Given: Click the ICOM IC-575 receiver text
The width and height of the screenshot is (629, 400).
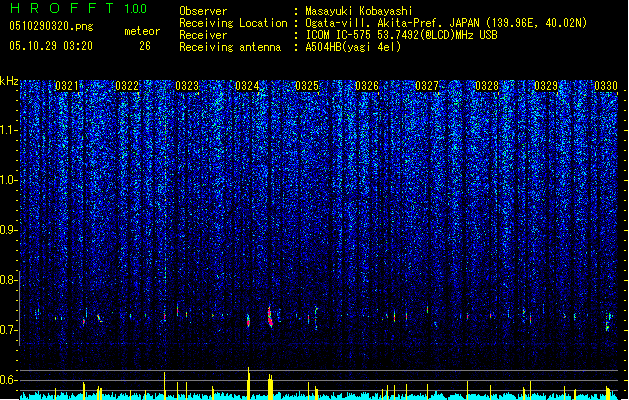Looking at the screenshot, I should pyautogui.click(x=401, y=35).
